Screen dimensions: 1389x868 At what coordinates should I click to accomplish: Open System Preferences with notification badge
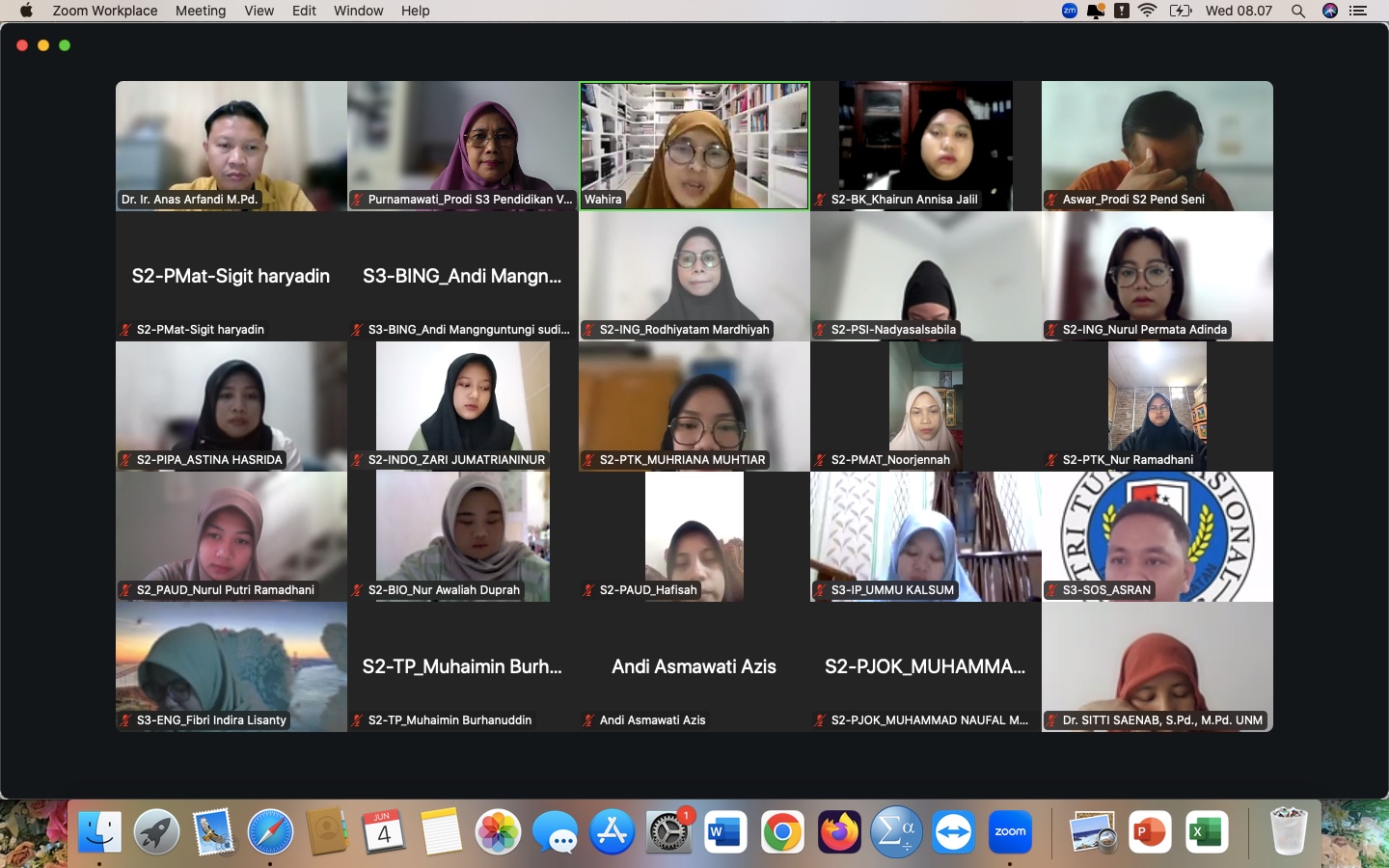(x=668, y=831)
